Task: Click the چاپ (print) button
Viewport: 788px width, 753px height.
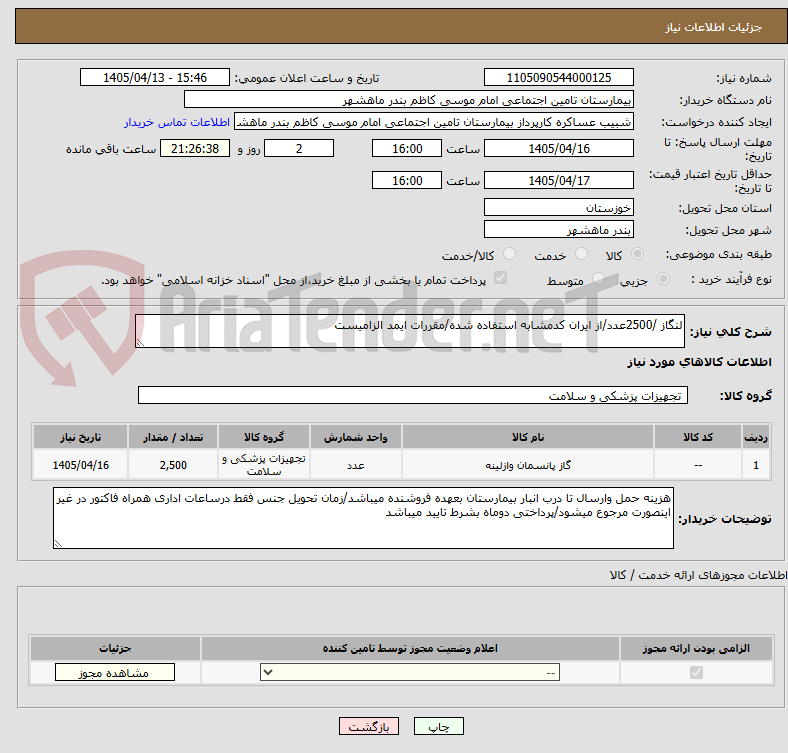Action: [x=438, y=726]
